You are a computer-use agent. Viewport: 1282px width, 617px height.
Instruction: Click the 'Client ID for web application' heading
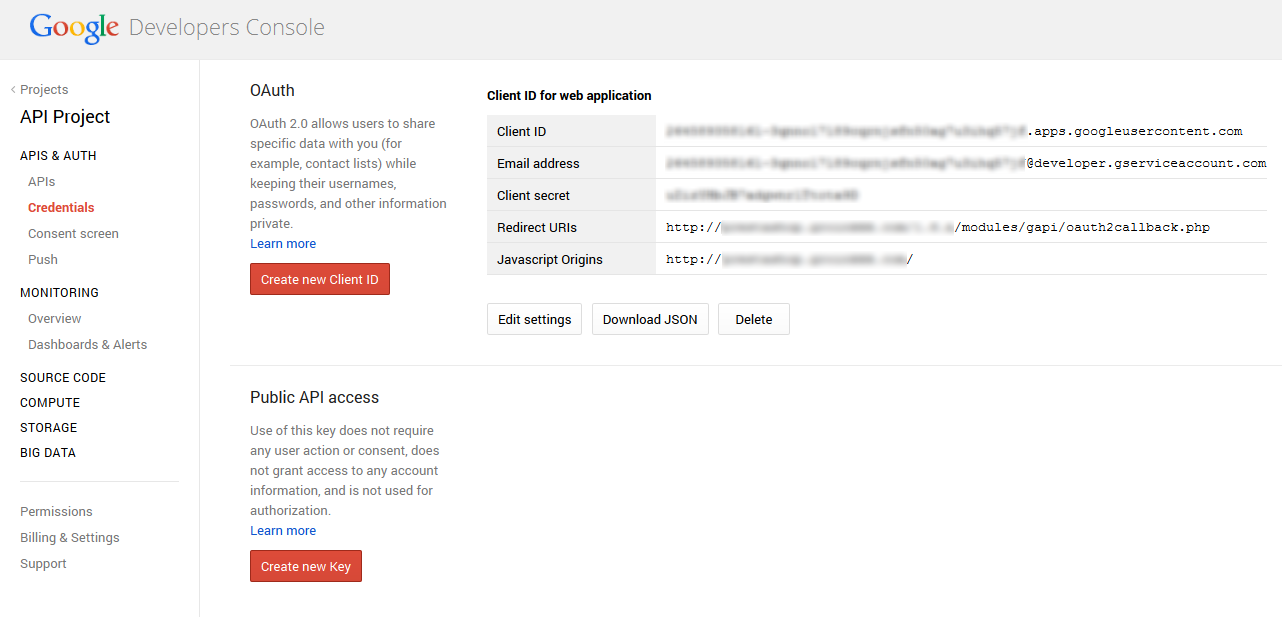coord(569,96)
